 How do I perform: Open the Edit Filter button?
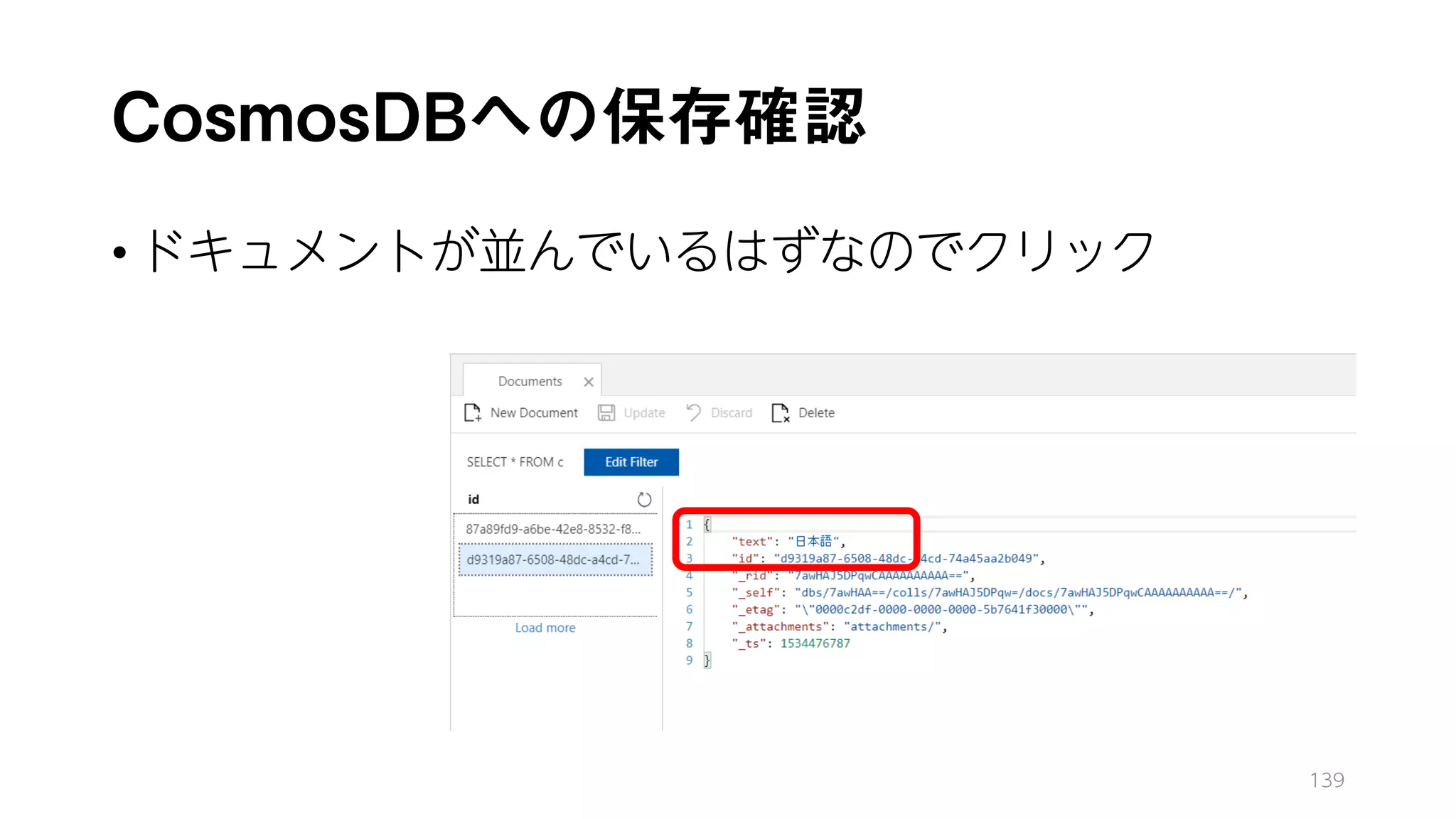tap(631, 462)
